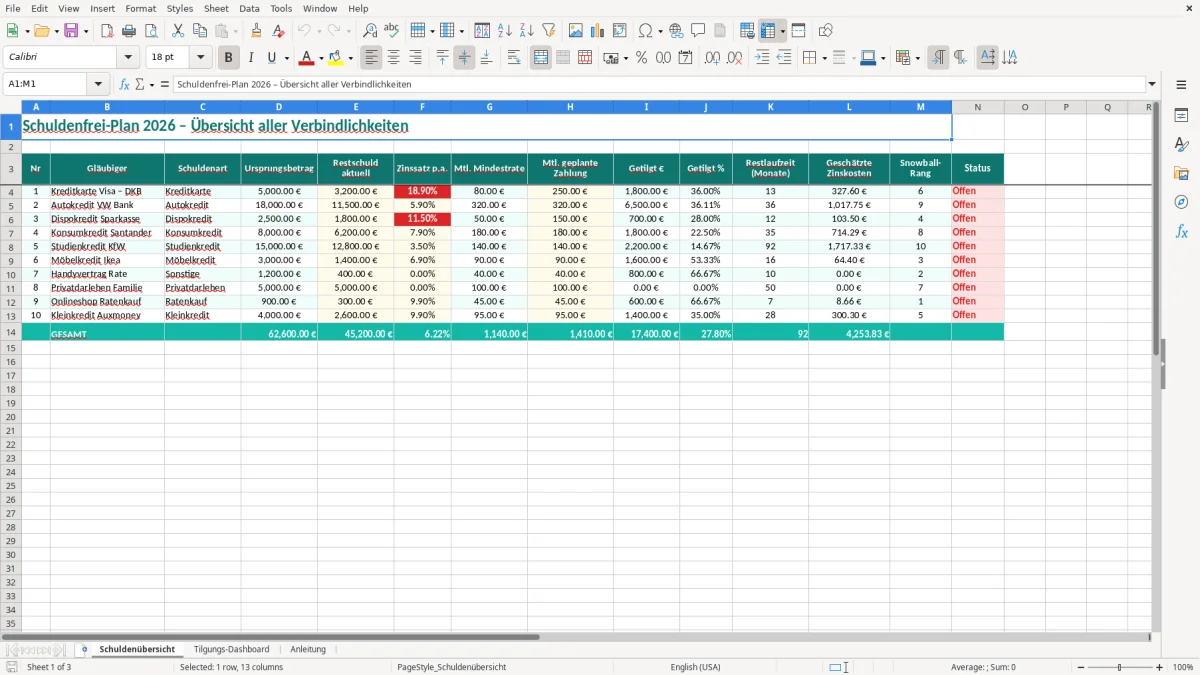Open the sidebar Properties panel
This screenshot has height=675, width=1200.
1181,116
